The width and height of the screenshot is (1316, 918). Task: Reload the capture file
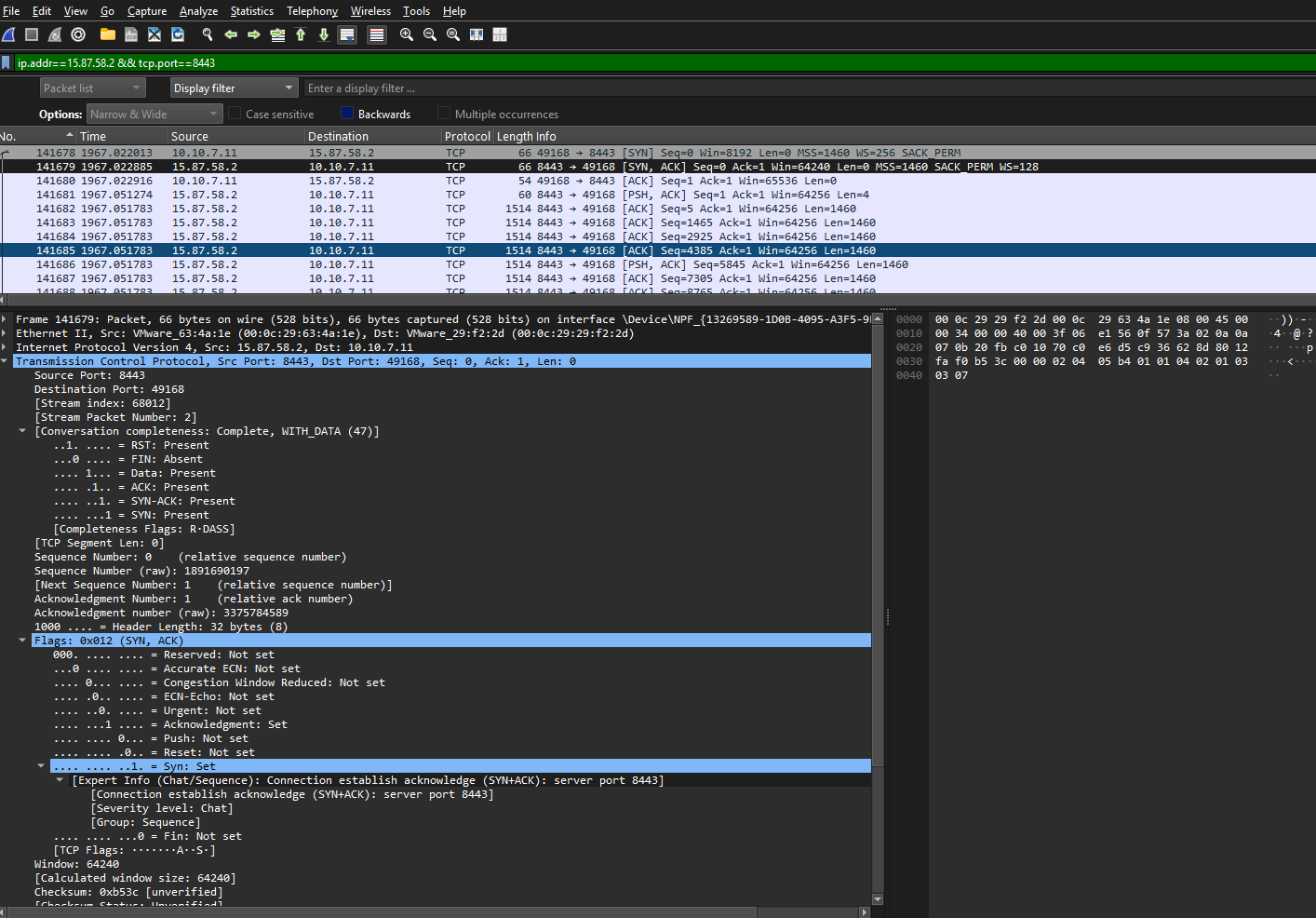[178, 34]
